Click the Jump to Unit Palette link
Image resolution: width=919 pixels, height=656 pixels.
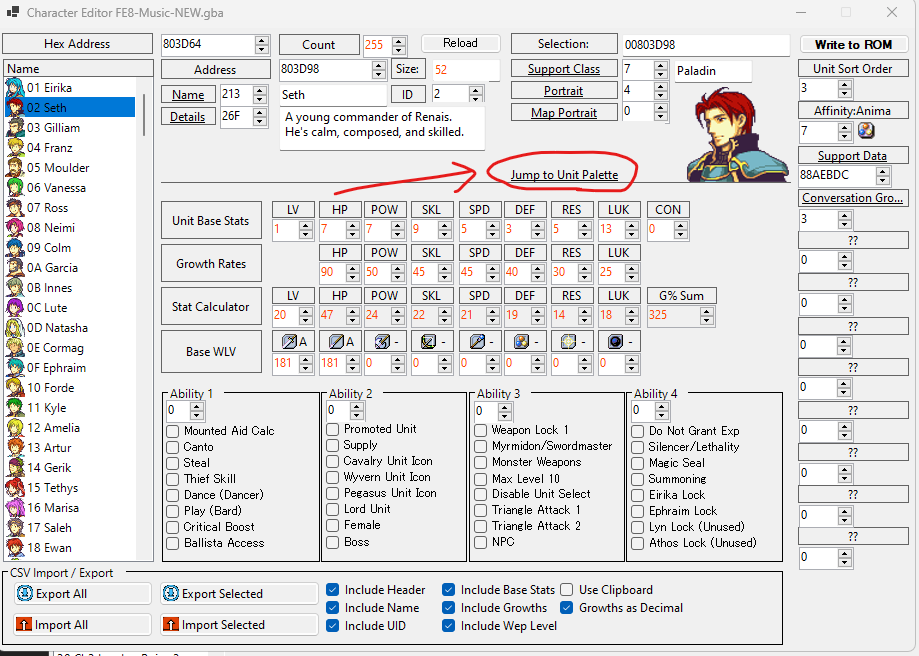pos(564,175)
